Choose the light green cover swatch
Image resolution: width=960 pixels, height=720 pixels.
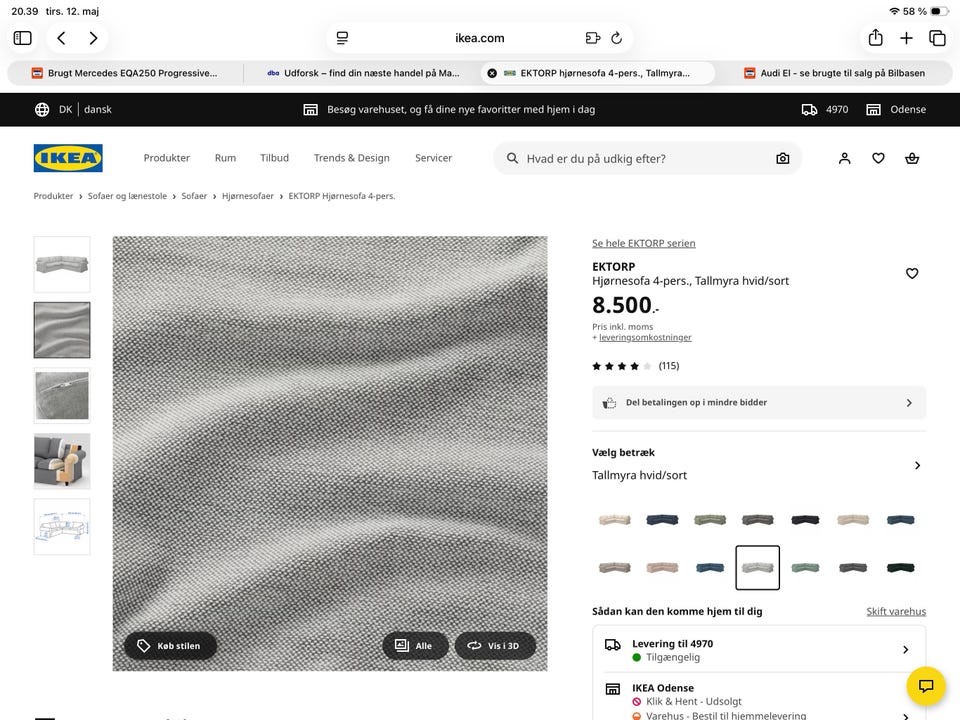(x=805, y=568)
